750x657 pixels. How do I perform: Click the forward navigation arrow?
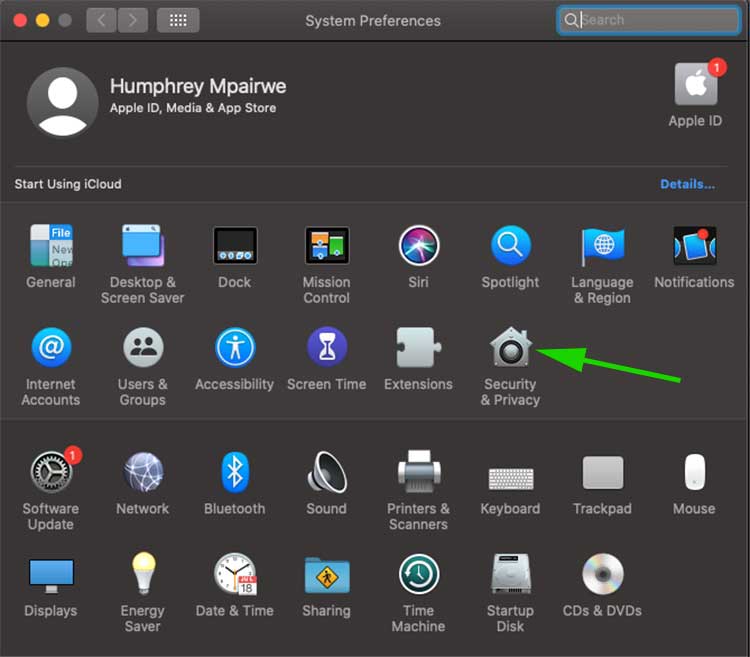tap(132, 20)
